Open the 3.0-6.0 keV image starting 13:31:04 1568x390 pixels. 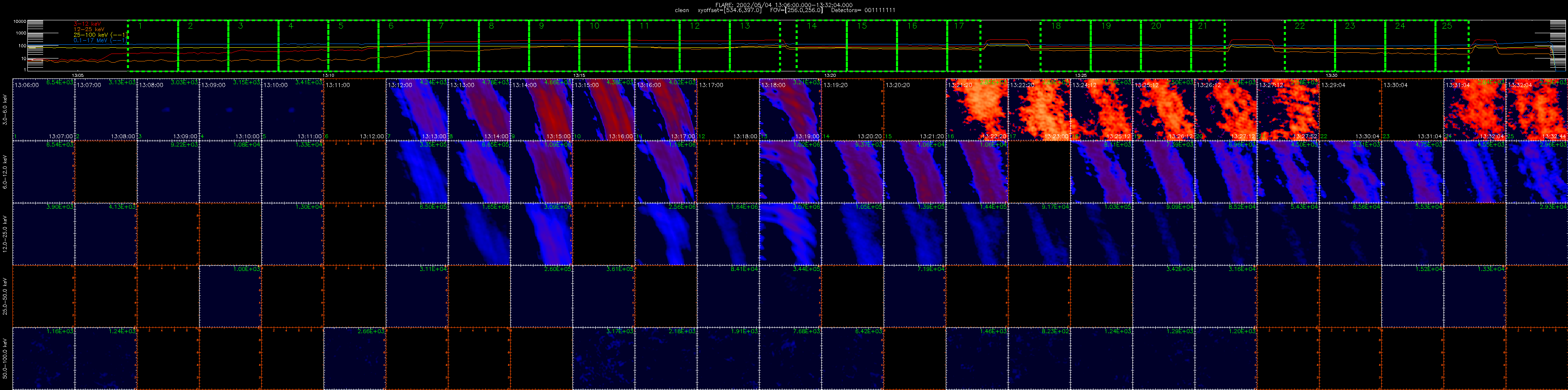[x=1474, y=110]
